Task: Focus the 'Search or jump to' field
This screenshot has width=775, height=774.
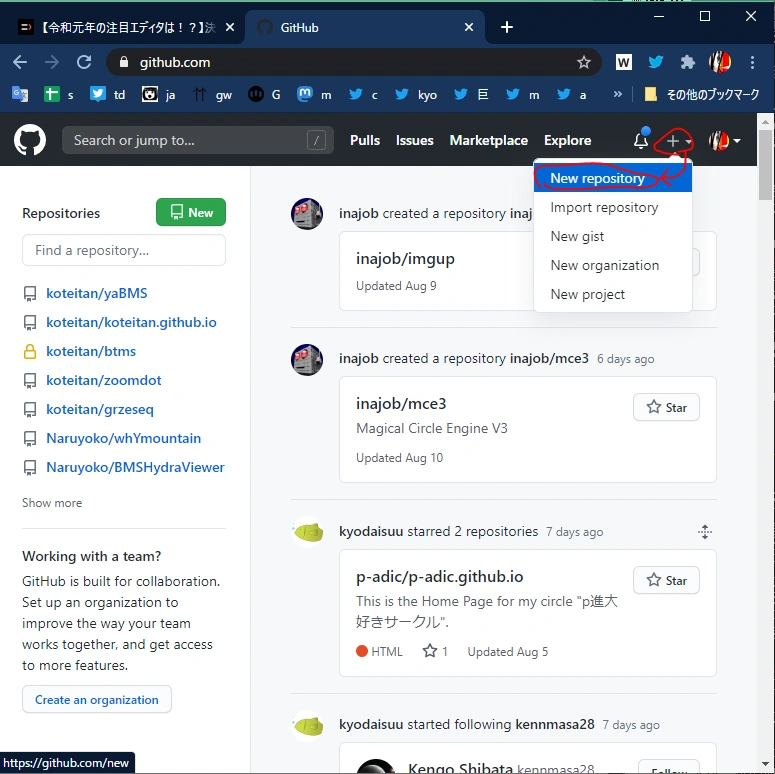Action: [x=198, y=140]
